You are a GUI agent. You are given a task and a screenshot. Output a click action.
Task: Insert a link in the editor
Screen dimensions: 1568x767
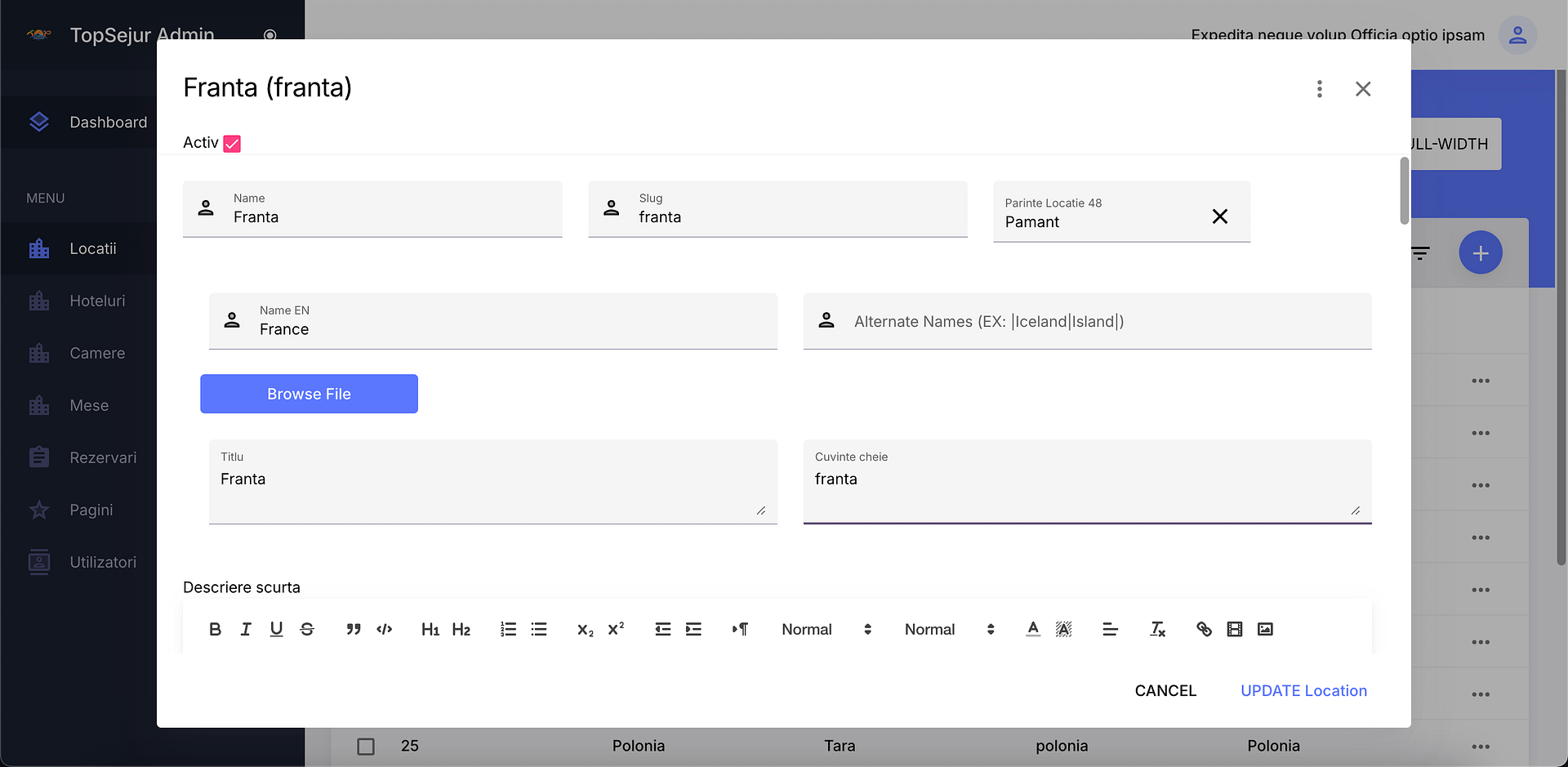pos(1204,629)
